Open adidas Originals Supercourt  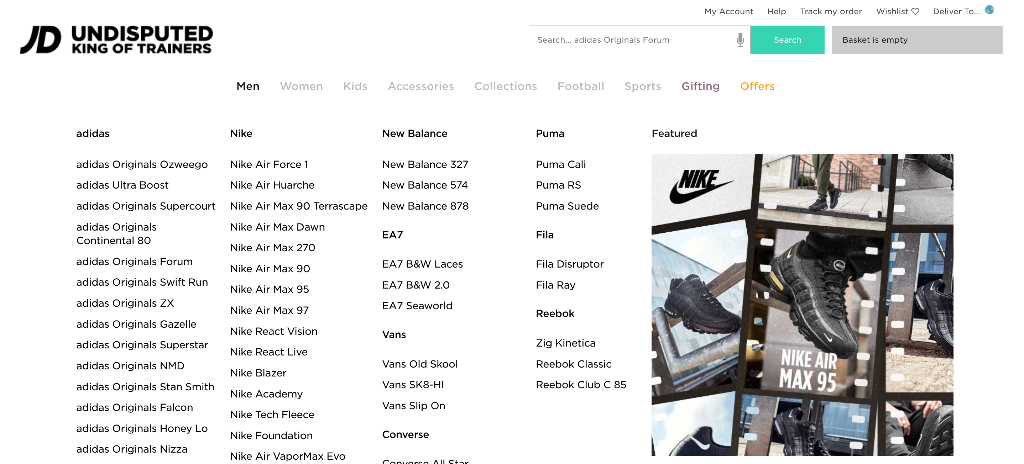(x=146, y=207)
